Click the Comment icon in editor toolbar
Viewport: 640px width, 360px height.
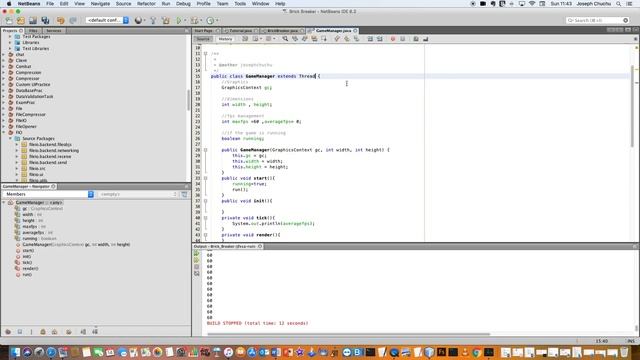416,39
